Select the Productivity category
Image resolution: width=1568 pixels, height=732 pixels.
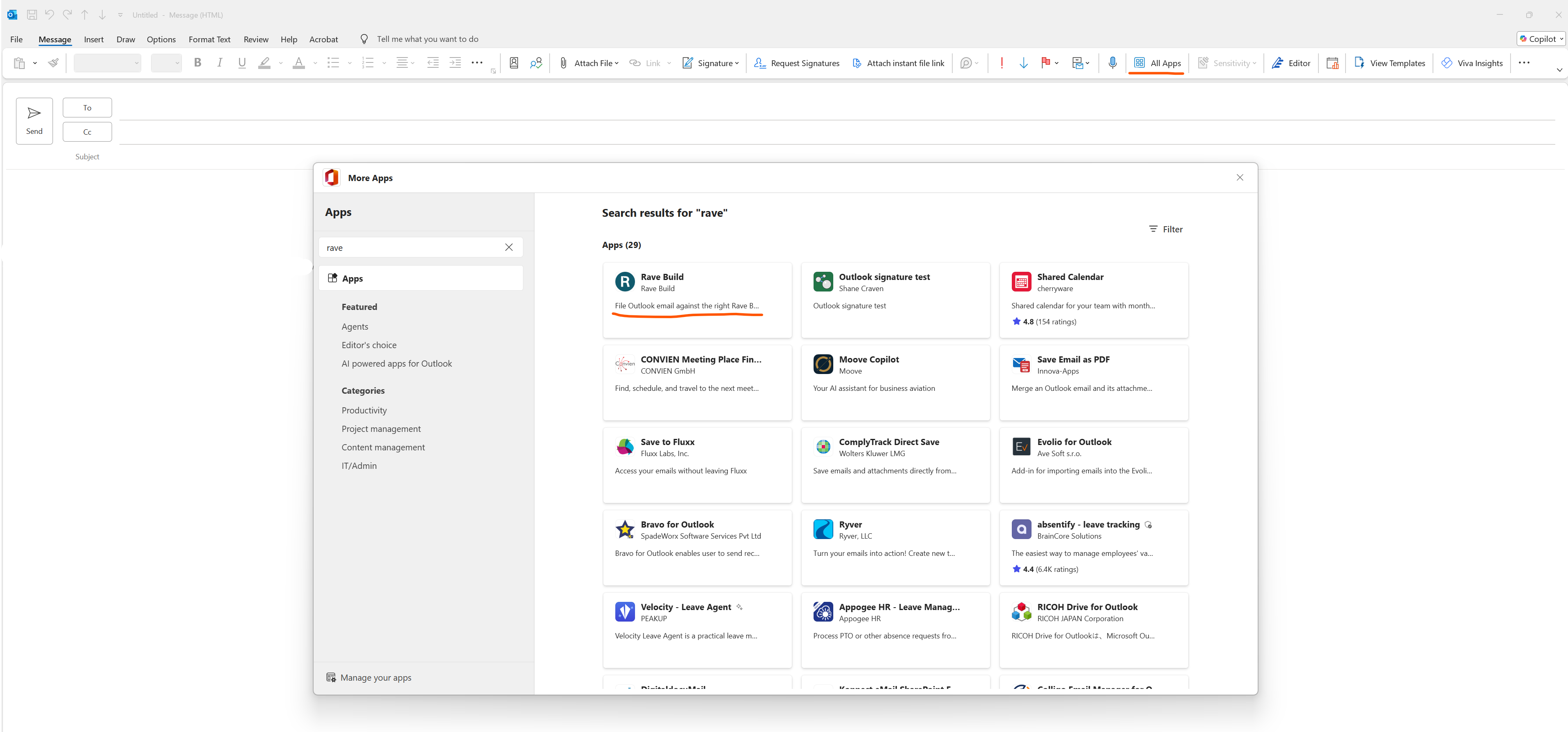(364, 411)
